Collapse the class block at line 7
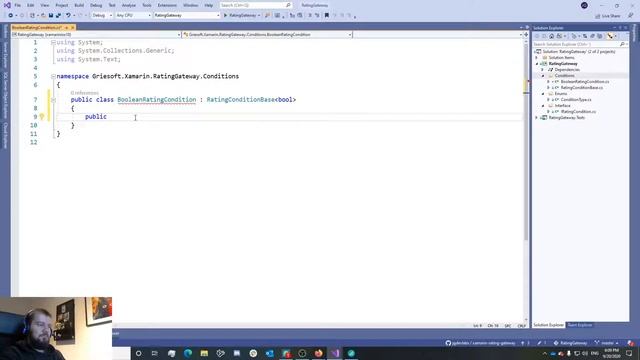Screen dimensions: 640x360 [53, 100]
